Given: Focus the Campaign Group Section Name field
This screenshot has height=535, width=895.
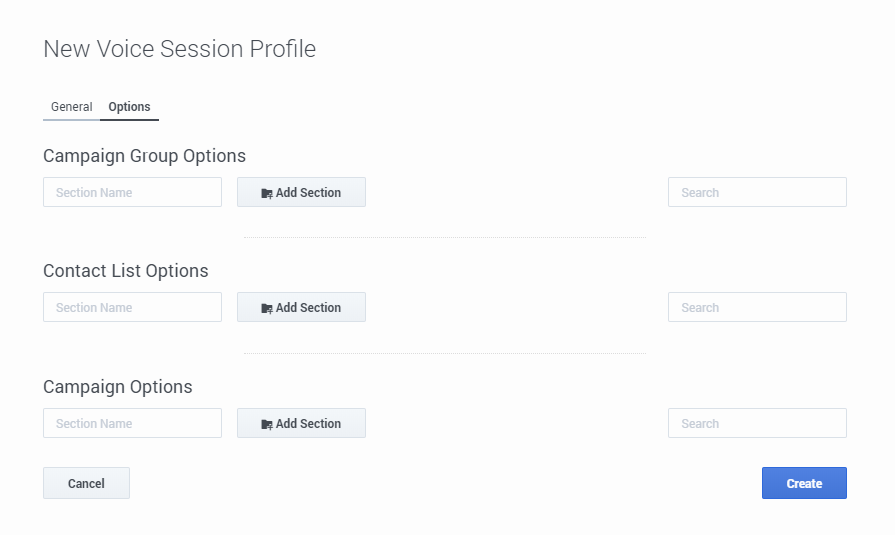Looking at the screenshot, I should 132,192.
